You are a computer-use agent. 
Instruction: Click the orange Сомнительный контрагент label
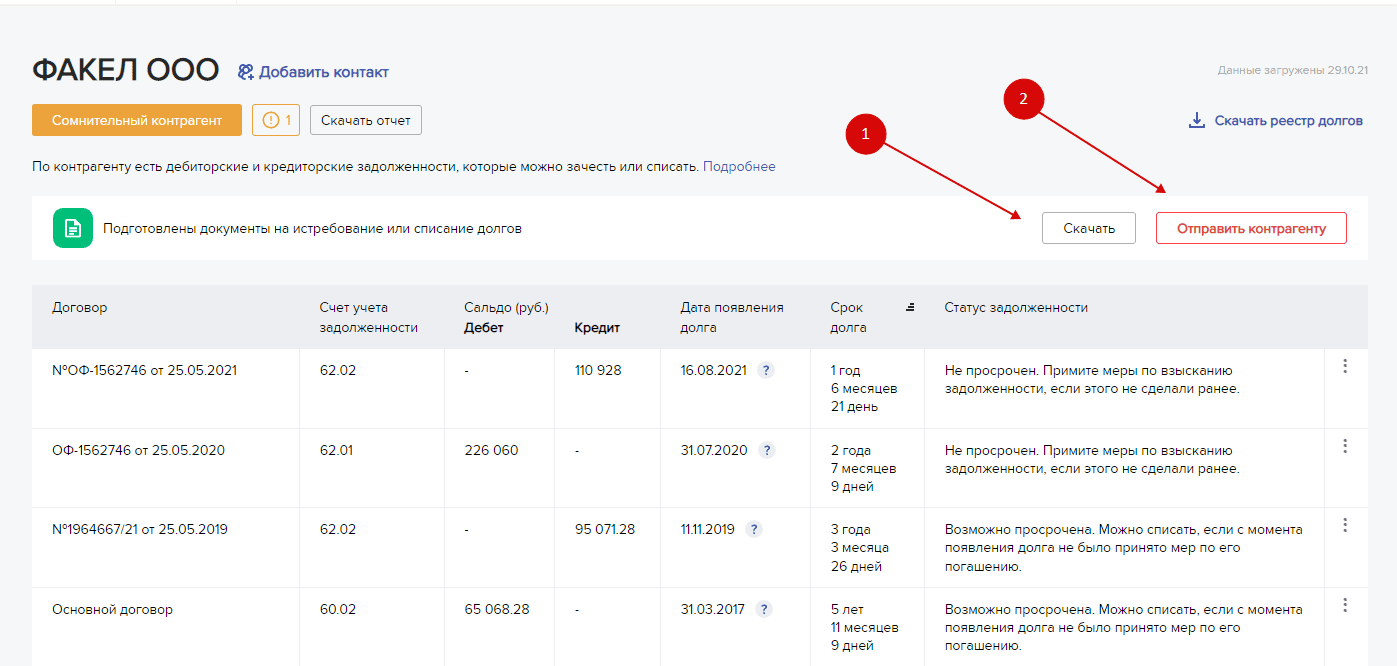pyautogui.click(x=137, y=120)
